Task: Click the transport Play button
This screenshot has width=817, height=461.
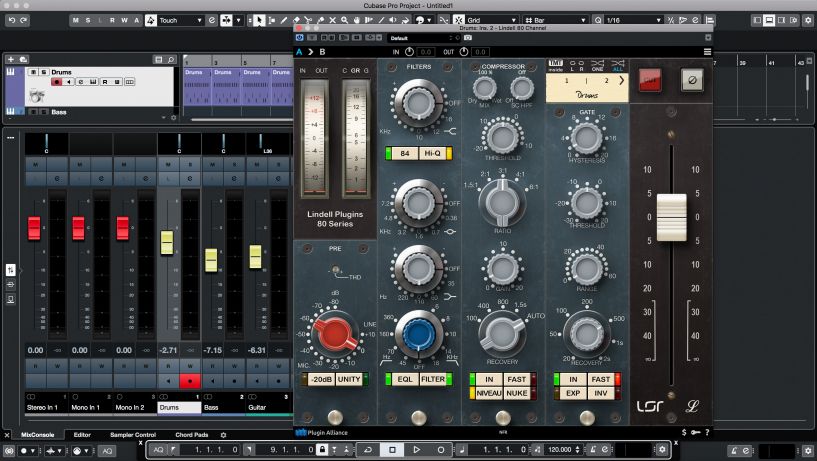Action: click(x=416, y=449)
